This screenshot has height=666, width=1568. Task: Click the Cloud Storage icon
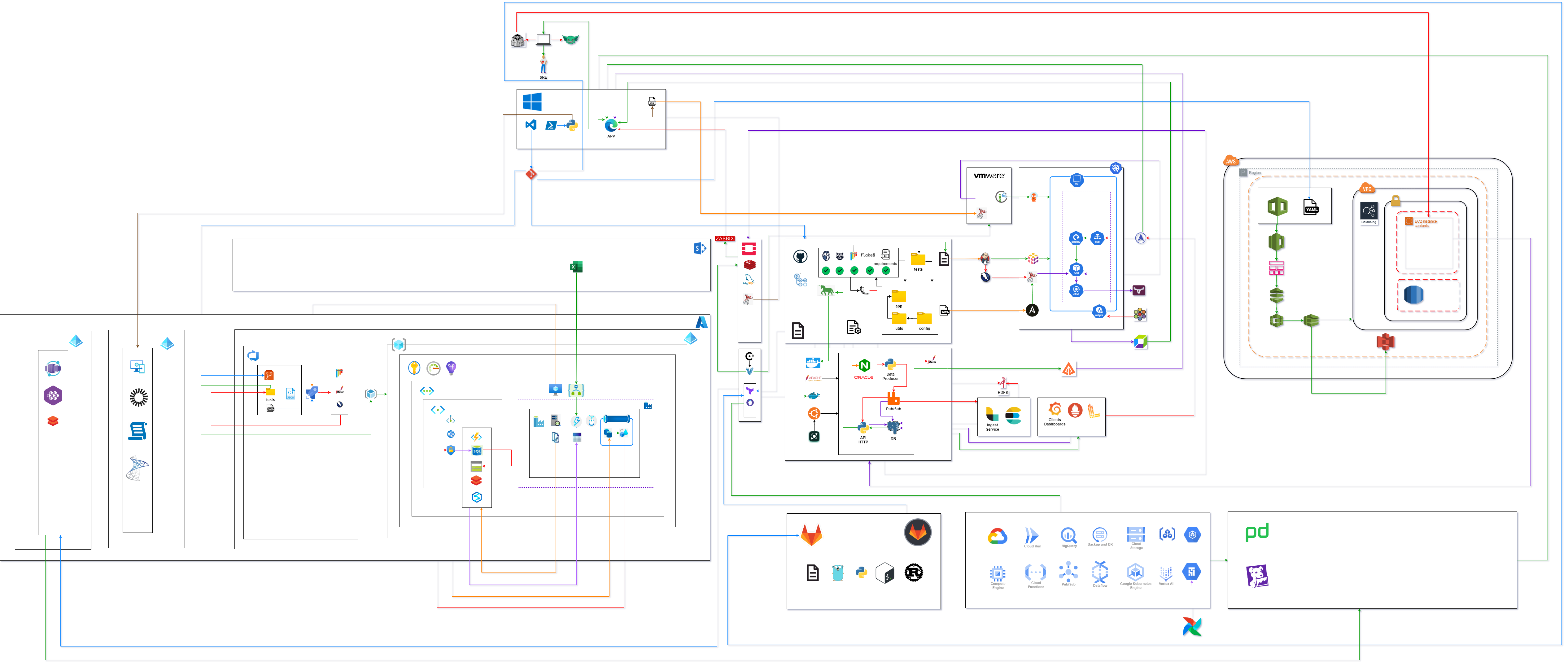pyautogui.click(x=1136, y=534)
